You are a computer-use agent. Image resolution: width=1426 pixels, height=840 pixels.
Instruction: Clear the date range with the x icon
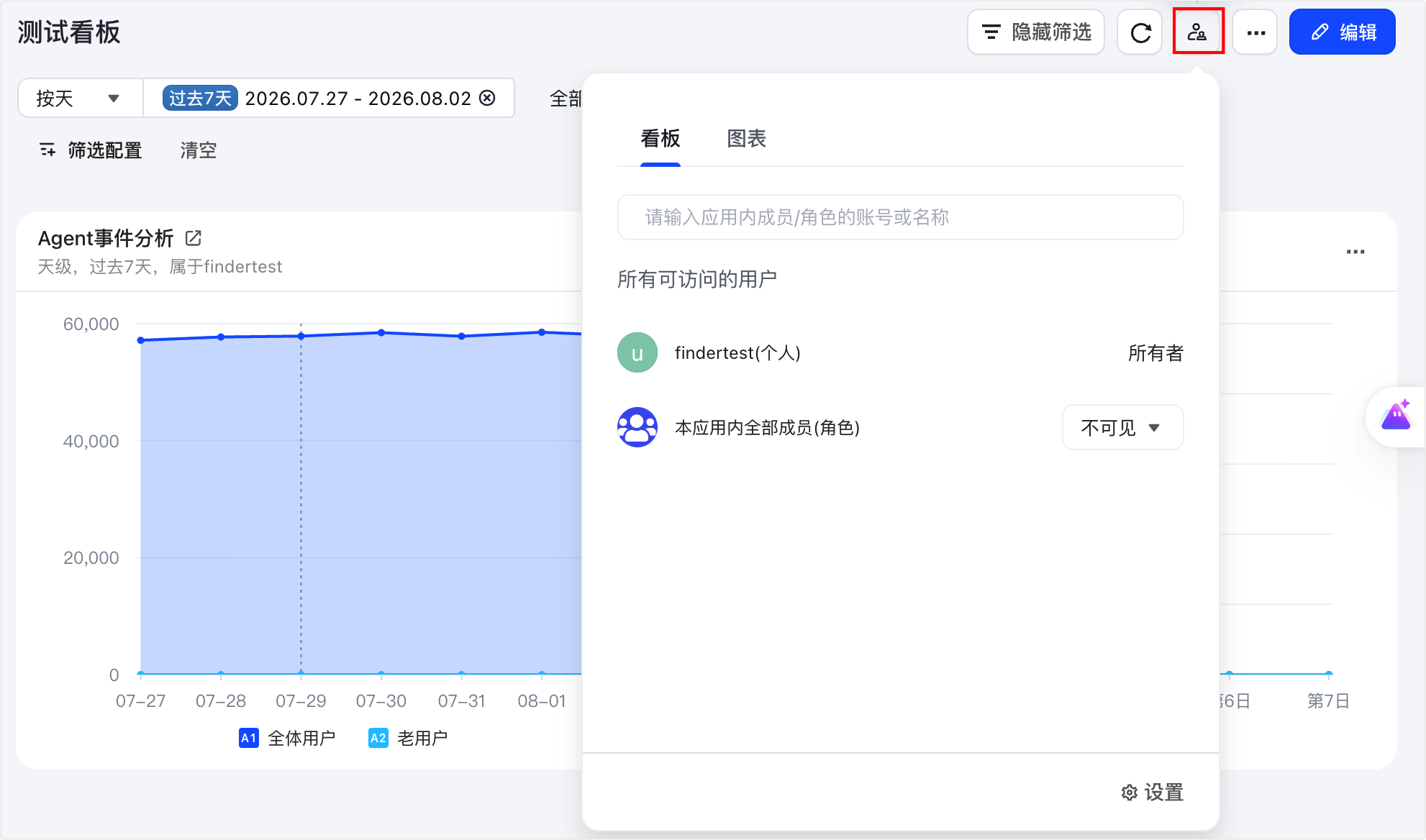(487, 98)
